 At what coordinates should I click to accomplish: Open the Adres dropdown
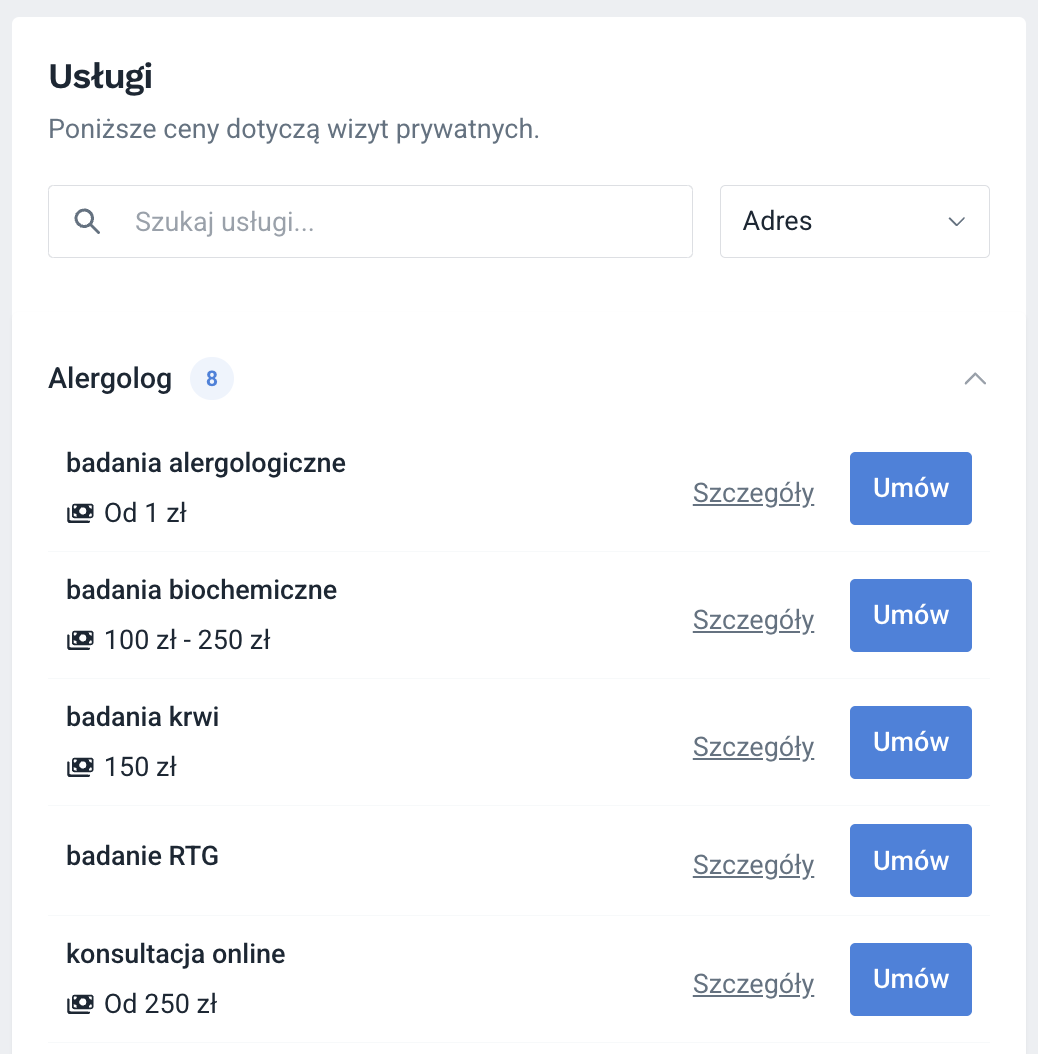click(854, 221)
